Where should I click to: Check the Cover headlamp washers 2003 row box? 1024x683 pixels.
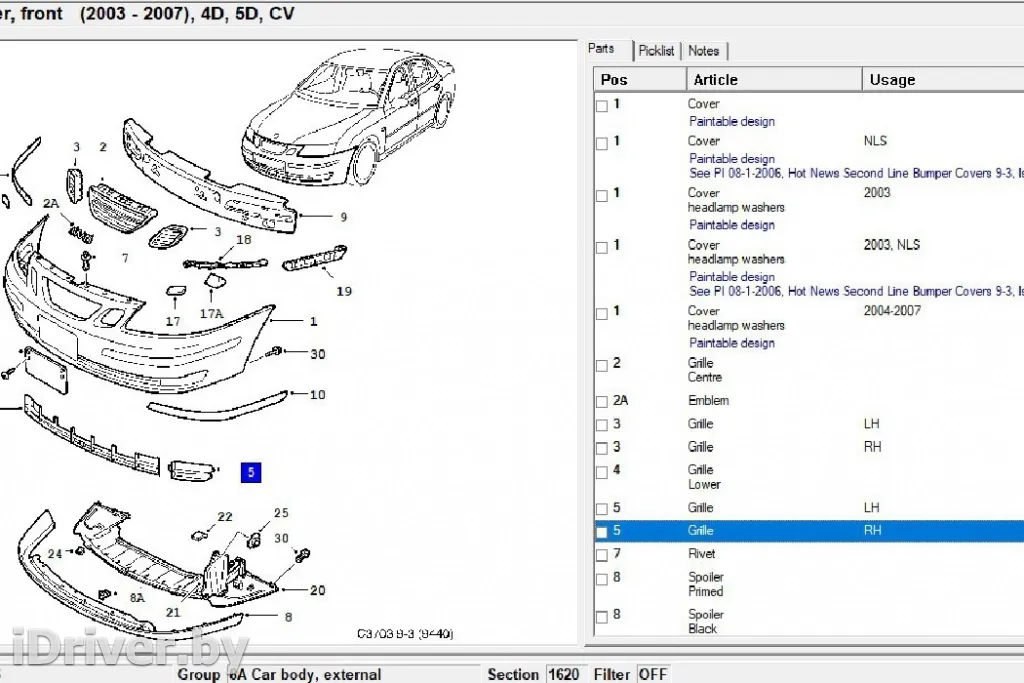click(x=602, y=195)
